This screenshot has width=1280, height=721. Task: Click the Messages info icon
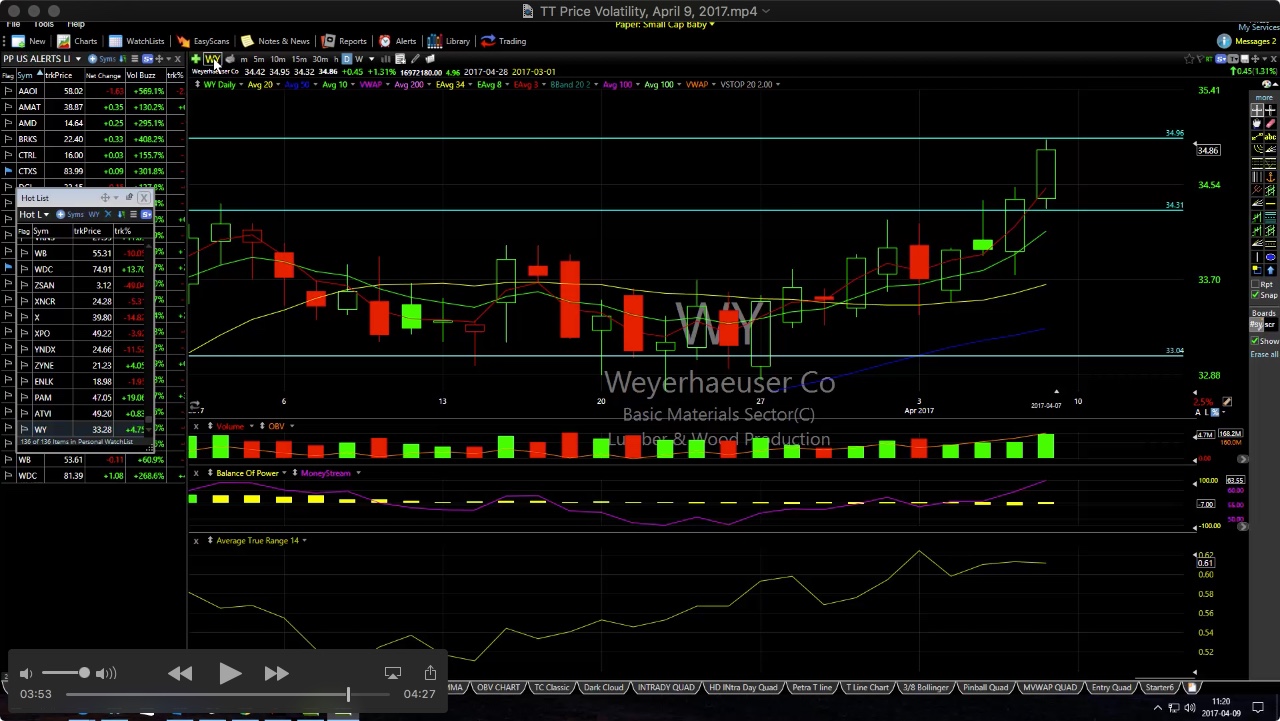pos(1224,41)
